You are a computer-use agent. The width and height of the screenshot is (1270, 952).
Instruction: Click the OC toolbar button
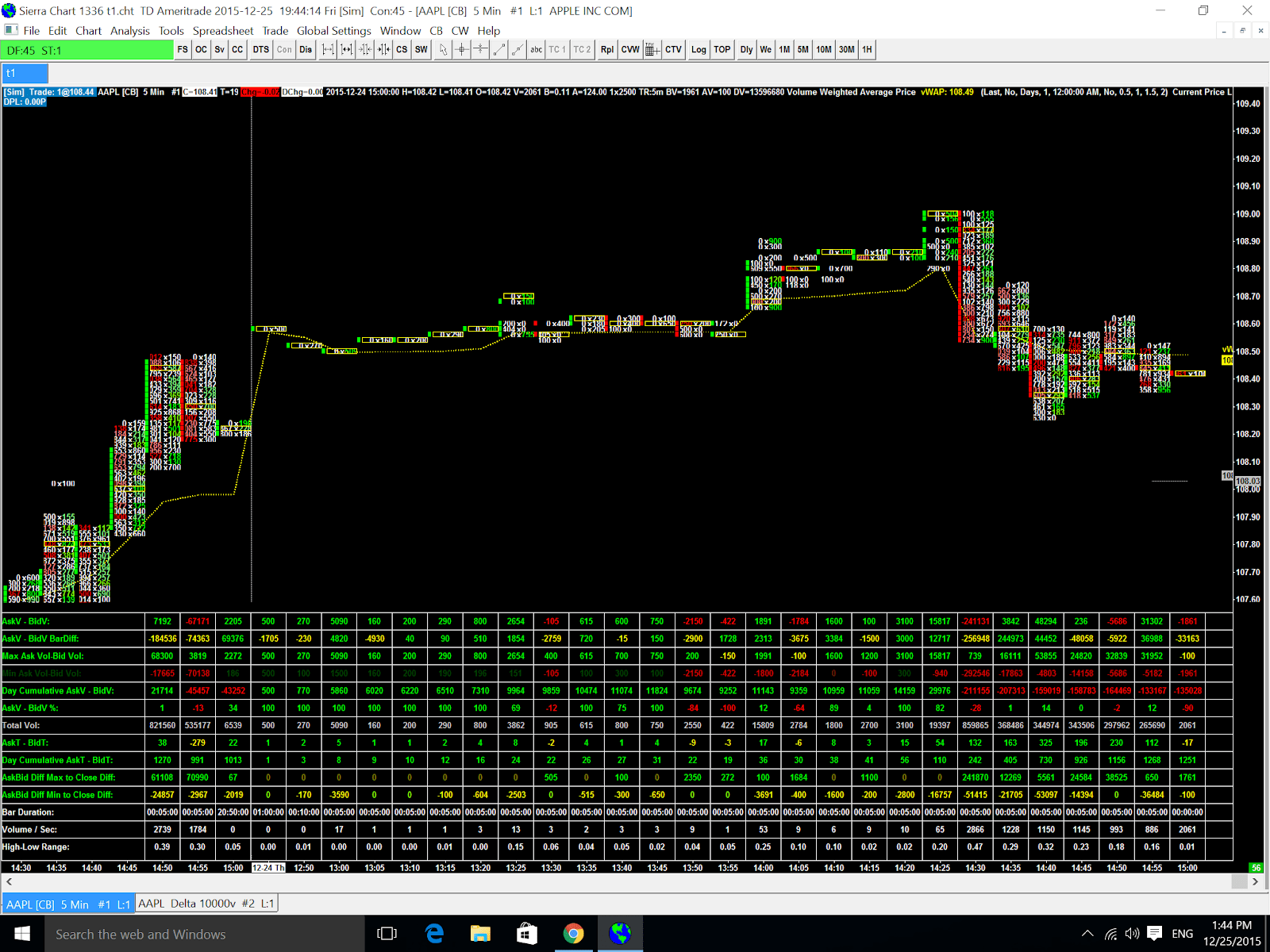(x=201, y=50)
